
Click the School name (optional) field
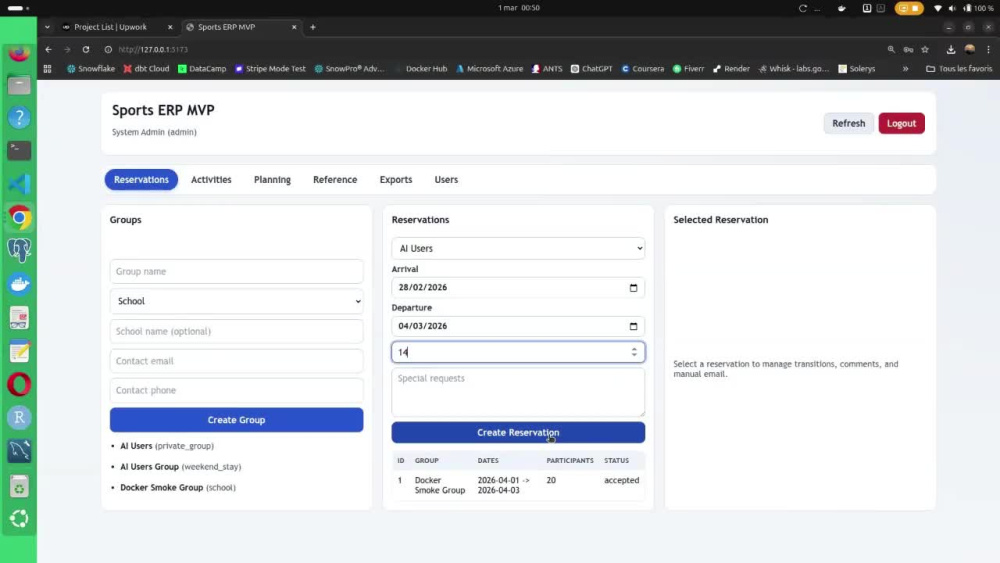[x=237, y=331]
